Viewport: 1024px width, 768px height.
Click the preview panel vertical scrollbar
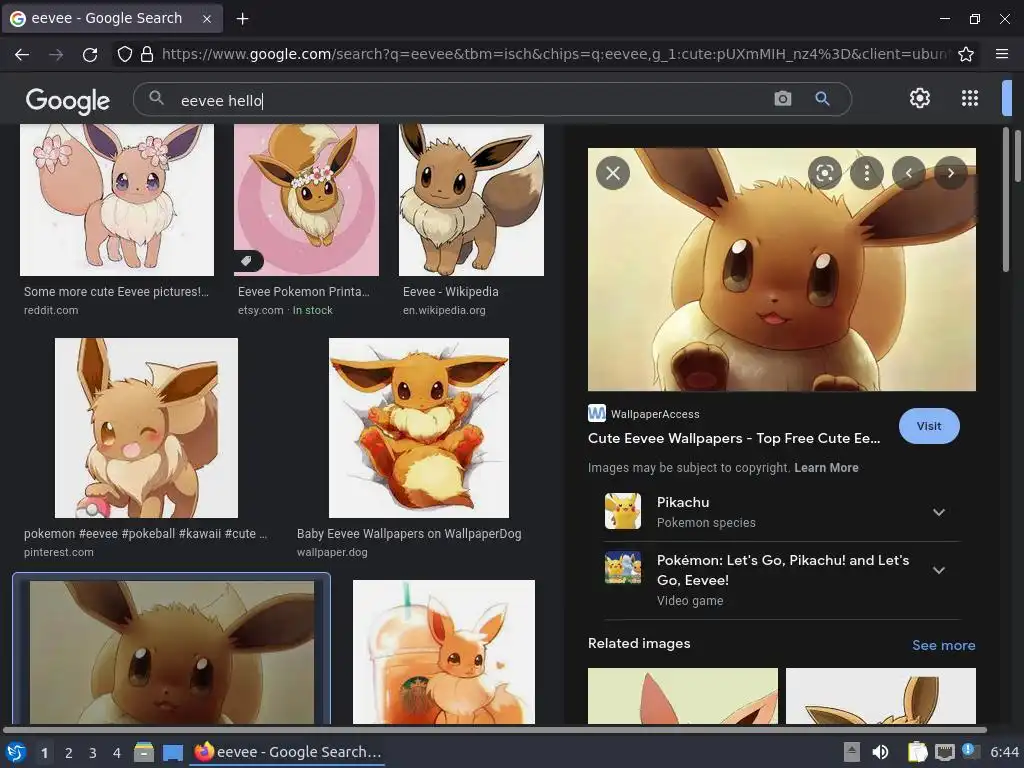pyautogui.click(x=1006, y=200)
